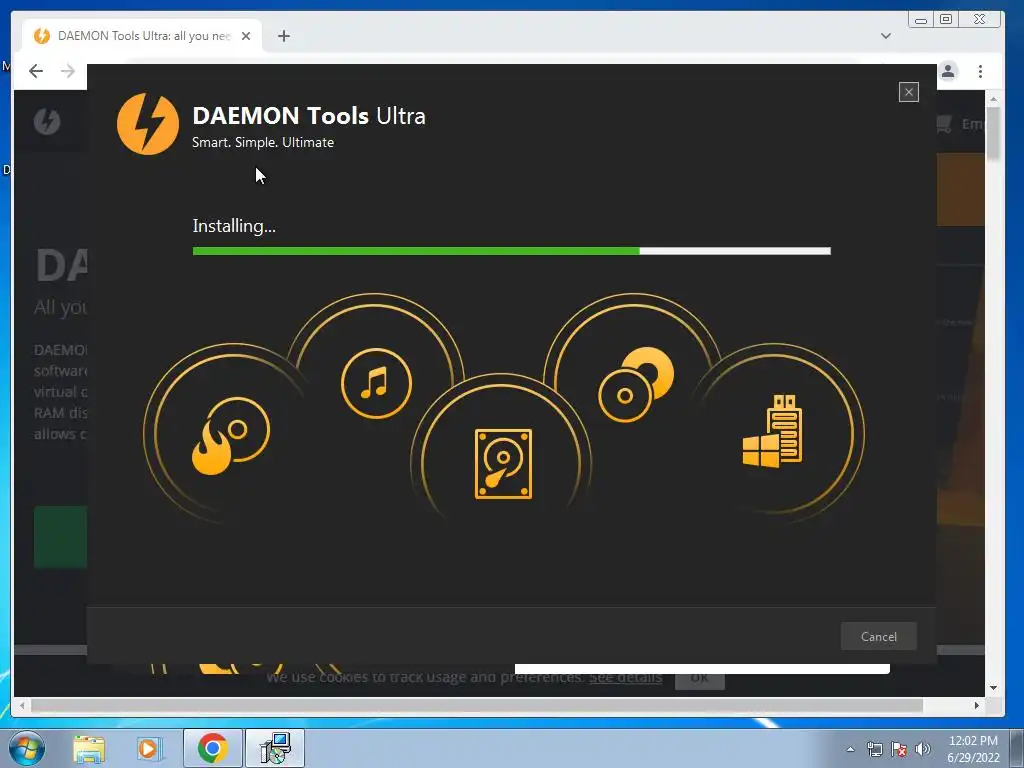Open the Chrome tab search dropdown
1024x768 pixels.
[x=886, y=36]
